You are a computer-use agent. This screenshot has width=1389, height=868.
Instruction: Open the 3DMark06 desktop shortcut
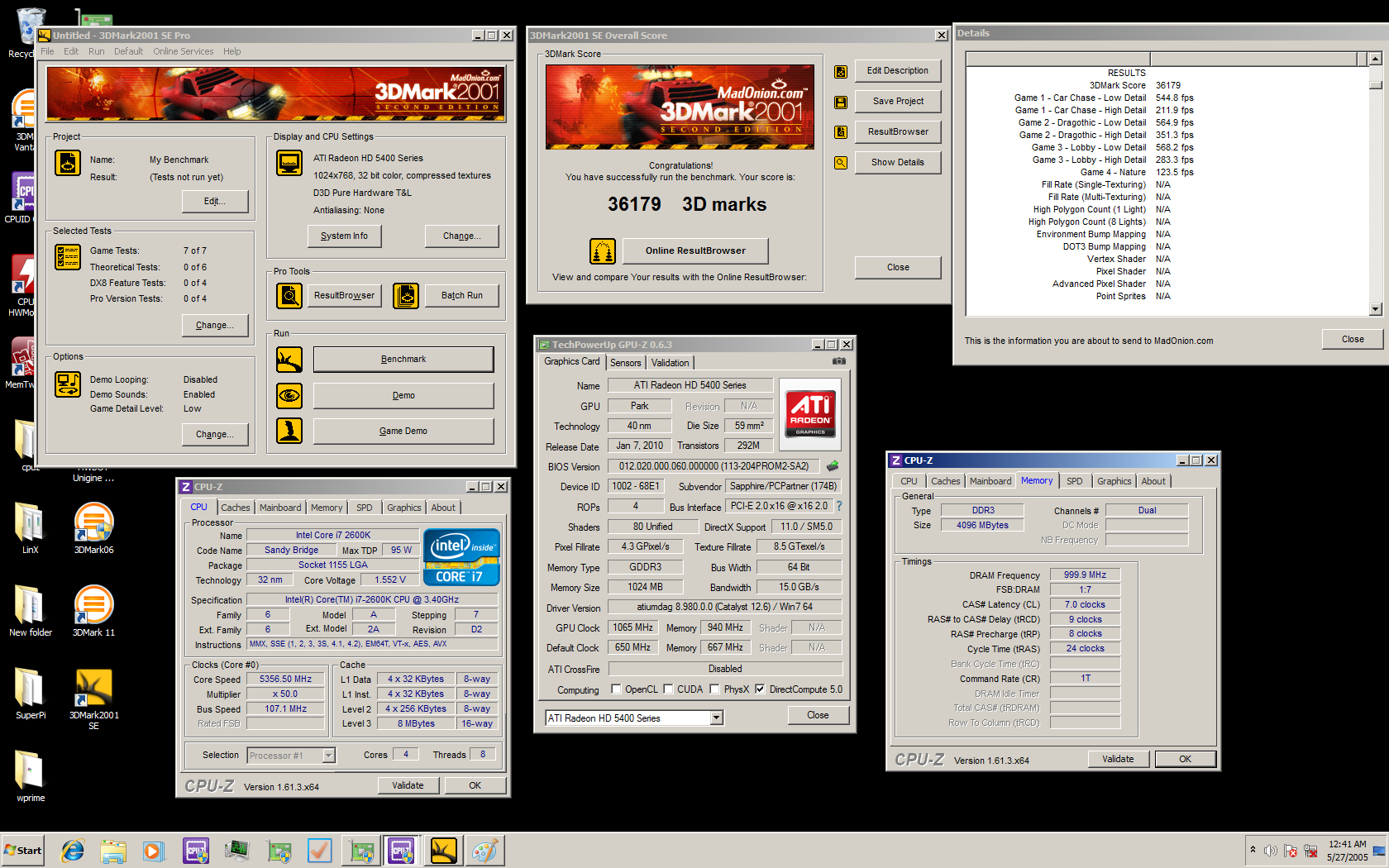93,528
